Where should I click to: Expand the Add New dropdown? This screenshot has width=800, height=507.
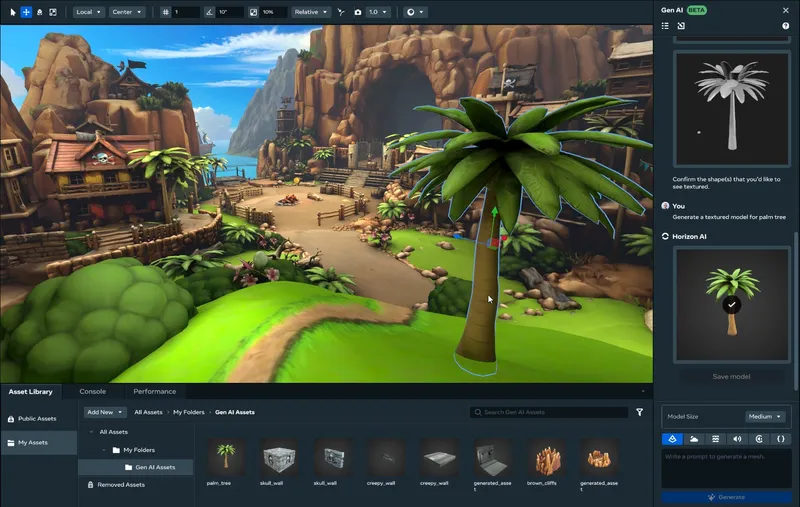point(105,412)
